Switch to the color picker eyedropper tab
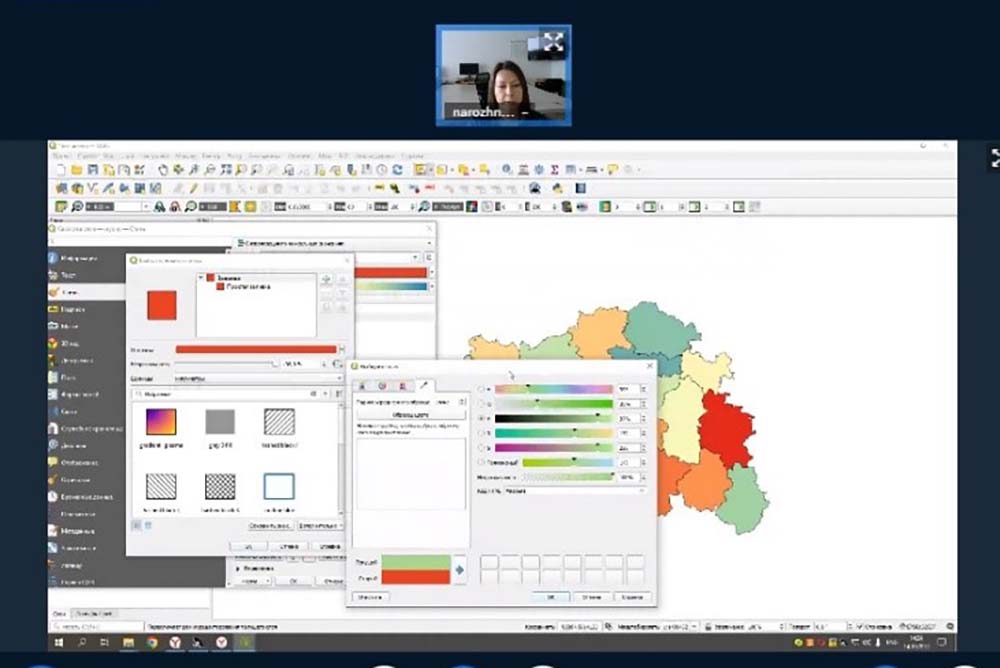 (423, 385)
